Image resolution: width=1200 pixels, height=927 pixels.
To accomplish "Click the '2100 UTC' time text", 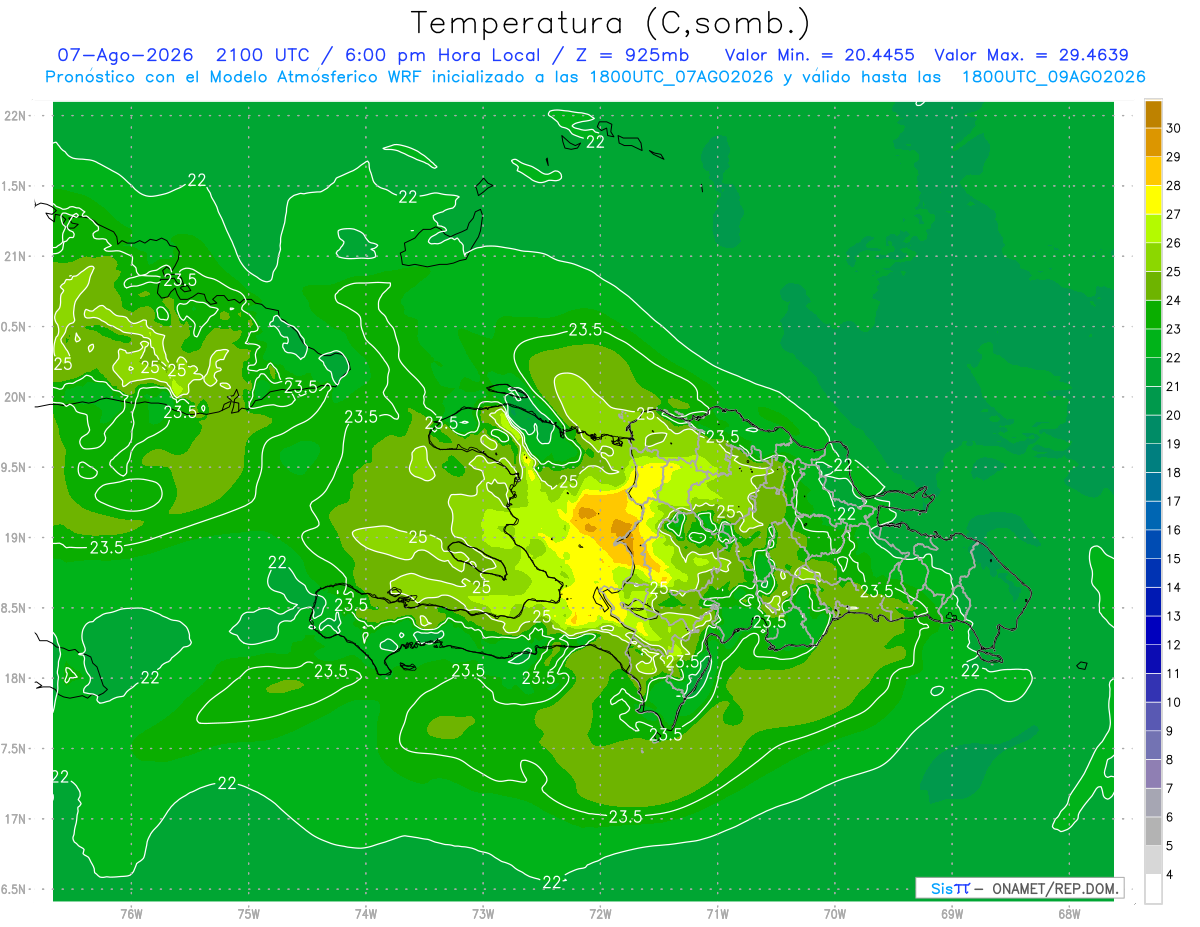I will [x=265, y=55].
